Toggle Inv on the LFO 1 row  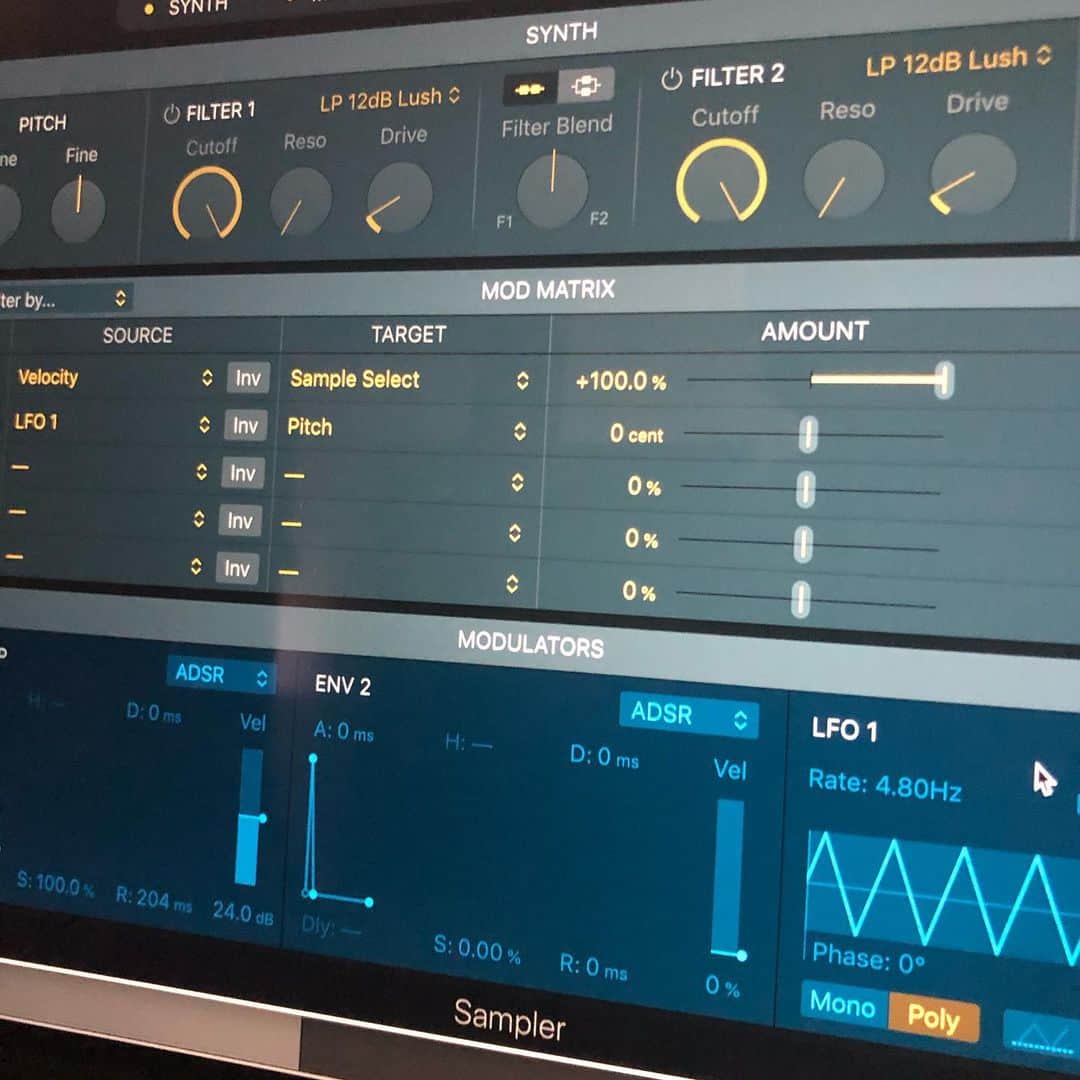(x=245, y=426)
